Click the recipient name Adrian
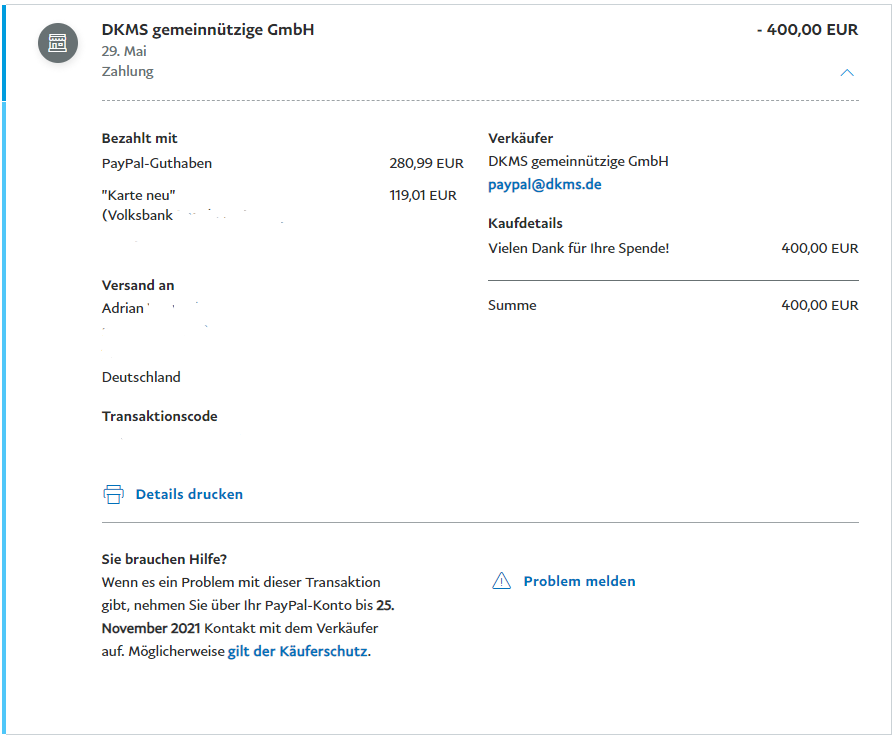 (122, 308)
